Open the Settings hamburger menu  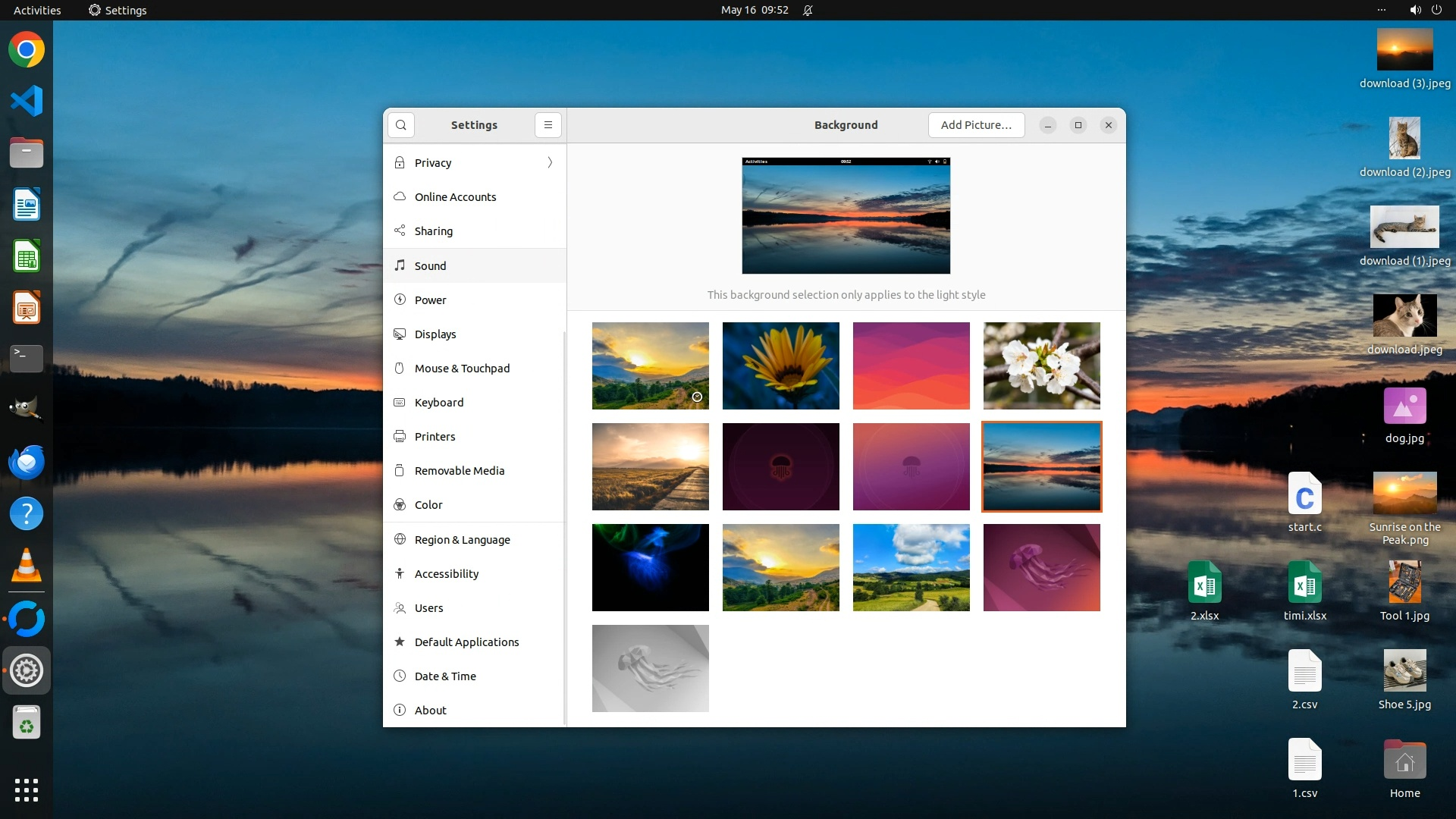[548, 125]
